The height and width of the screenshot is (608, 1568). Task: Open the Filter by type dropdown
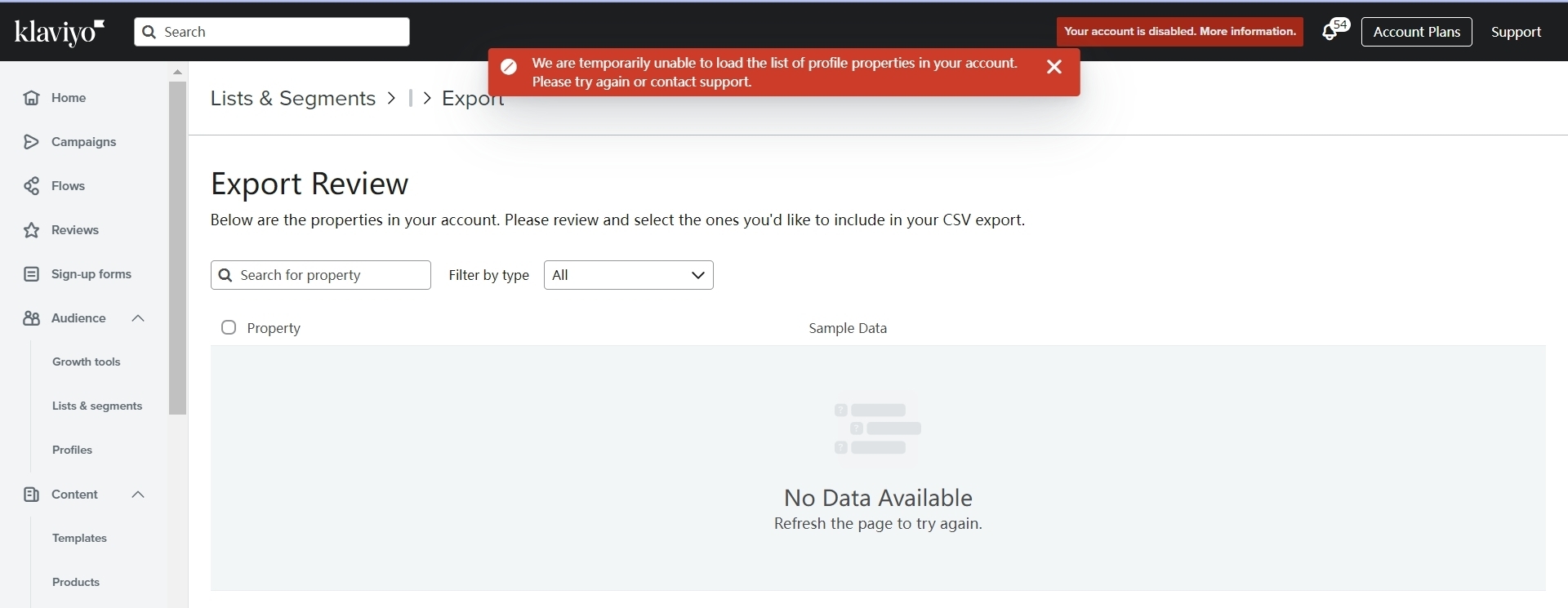coord(628,275)
